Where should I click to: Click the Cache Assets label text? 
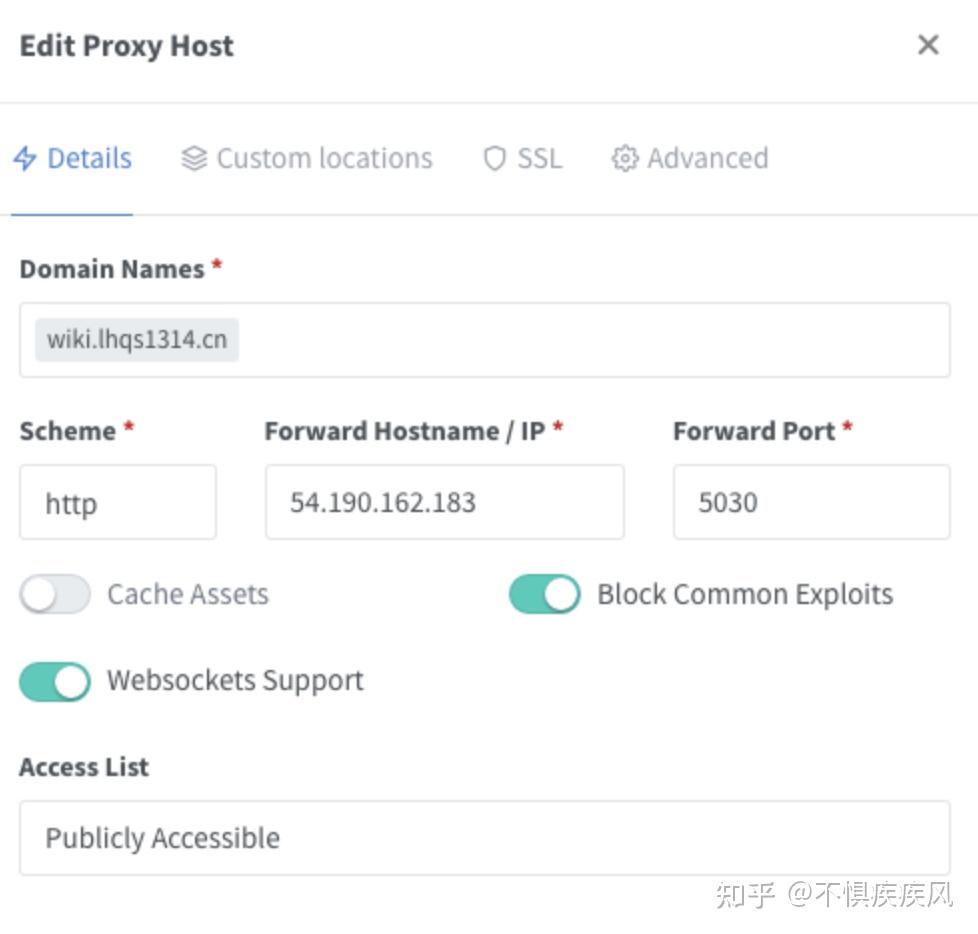[188, 594]
